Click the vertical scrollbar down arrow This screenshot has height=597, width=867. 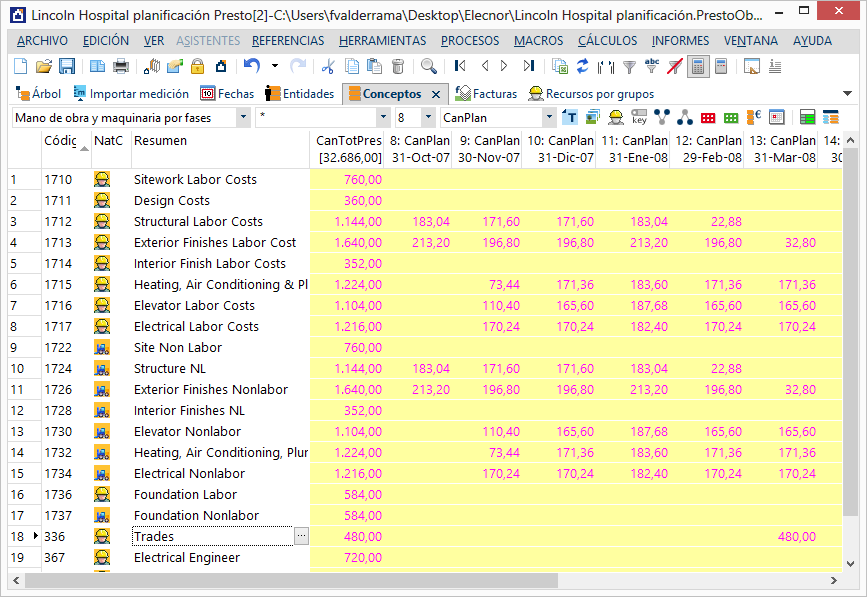pos(850,564)
